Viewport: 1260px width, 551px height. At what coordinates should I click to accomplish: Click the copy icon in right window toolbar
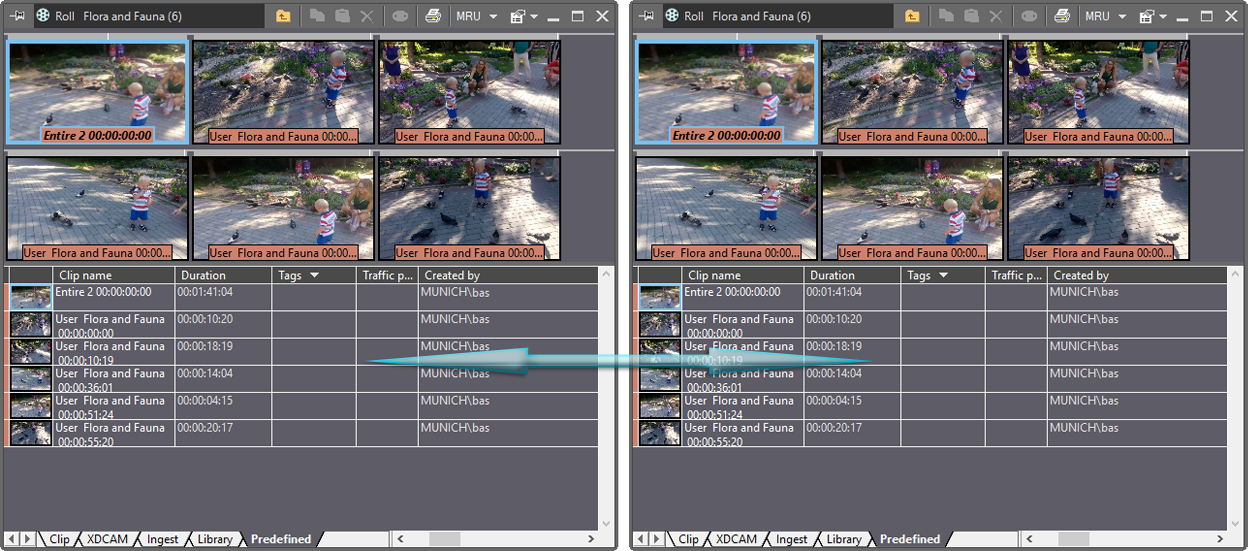click(x=946, y=16)
